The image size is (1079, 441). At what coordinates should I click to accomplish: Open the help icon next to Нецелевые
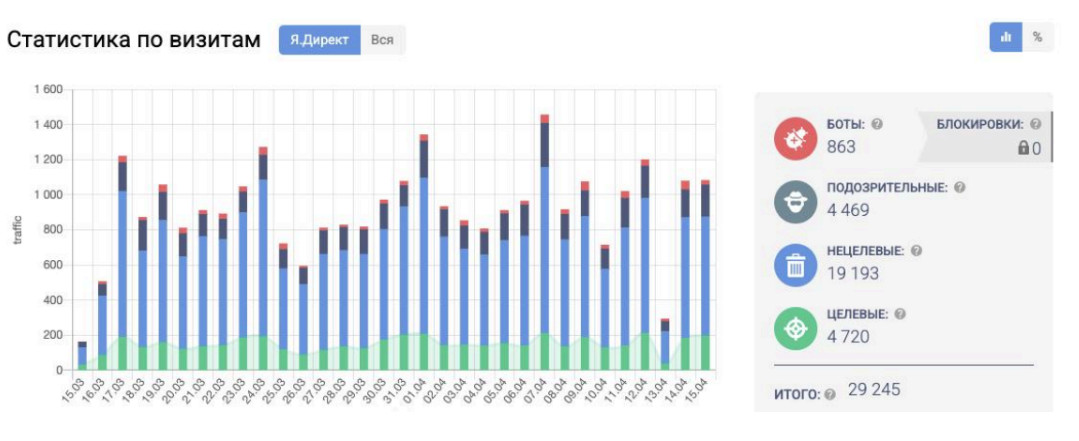(x=917, y=251)
